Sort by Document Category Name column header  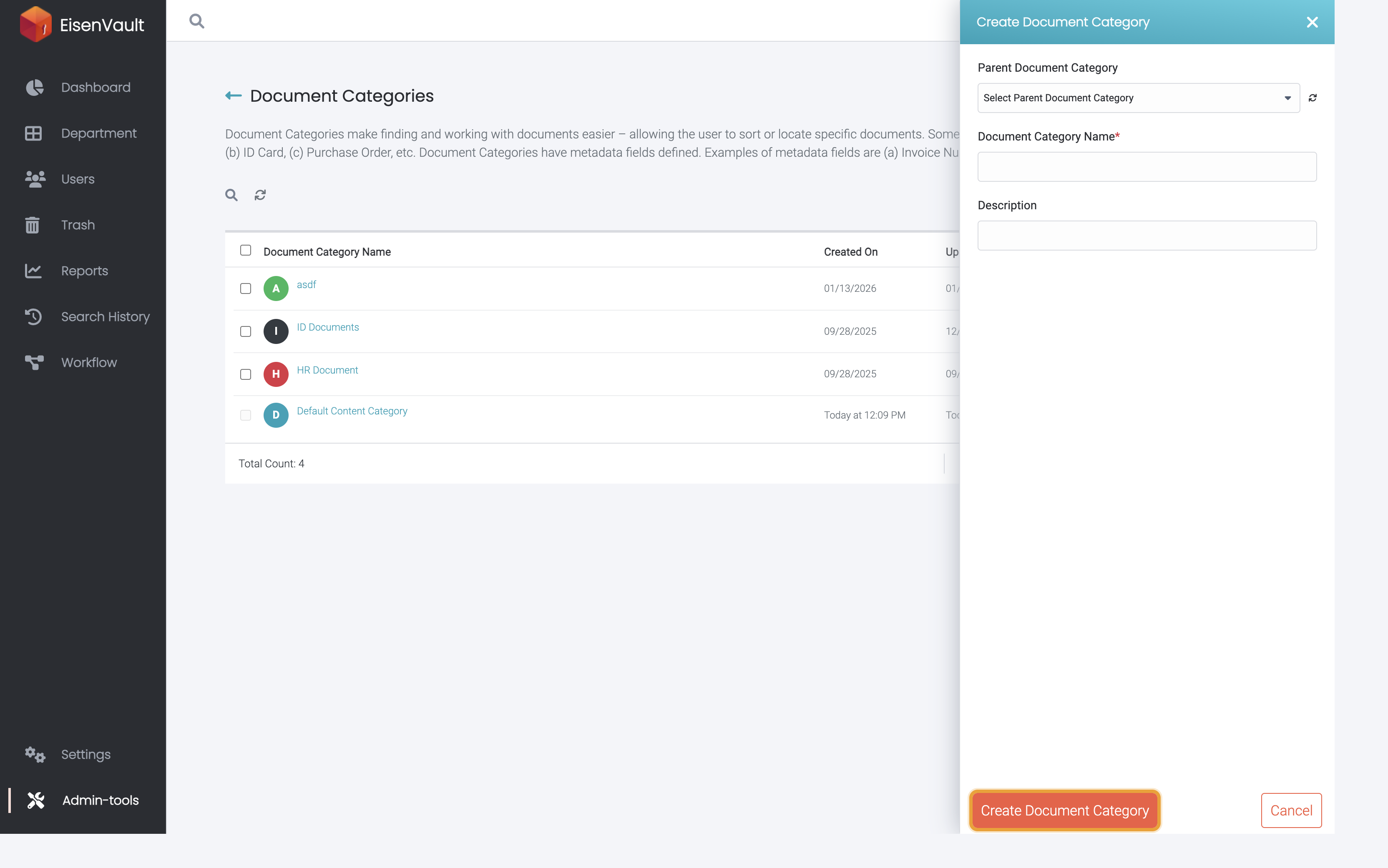327,252
